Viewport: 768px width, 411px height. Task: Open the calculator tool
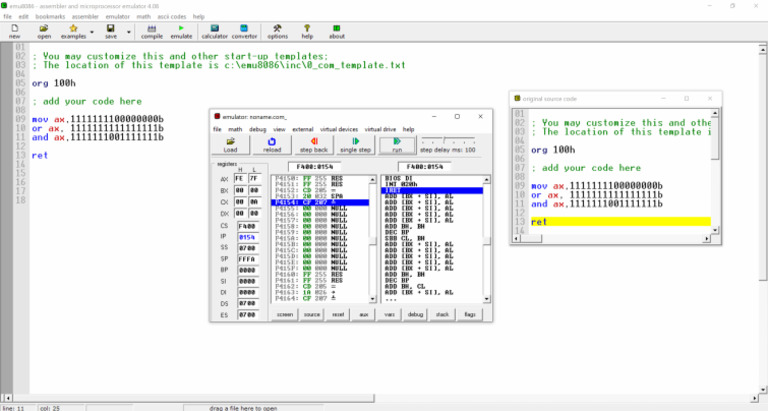(215, 31)
